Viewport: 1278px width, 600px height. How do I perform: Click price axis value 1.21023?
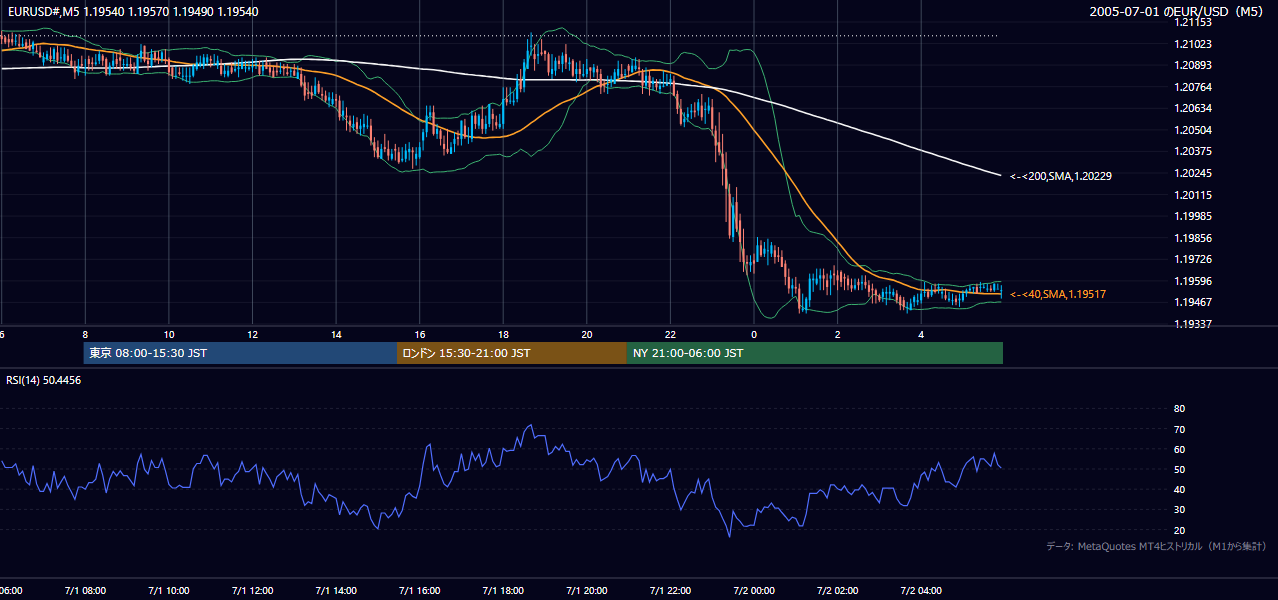coord(1193,44)
